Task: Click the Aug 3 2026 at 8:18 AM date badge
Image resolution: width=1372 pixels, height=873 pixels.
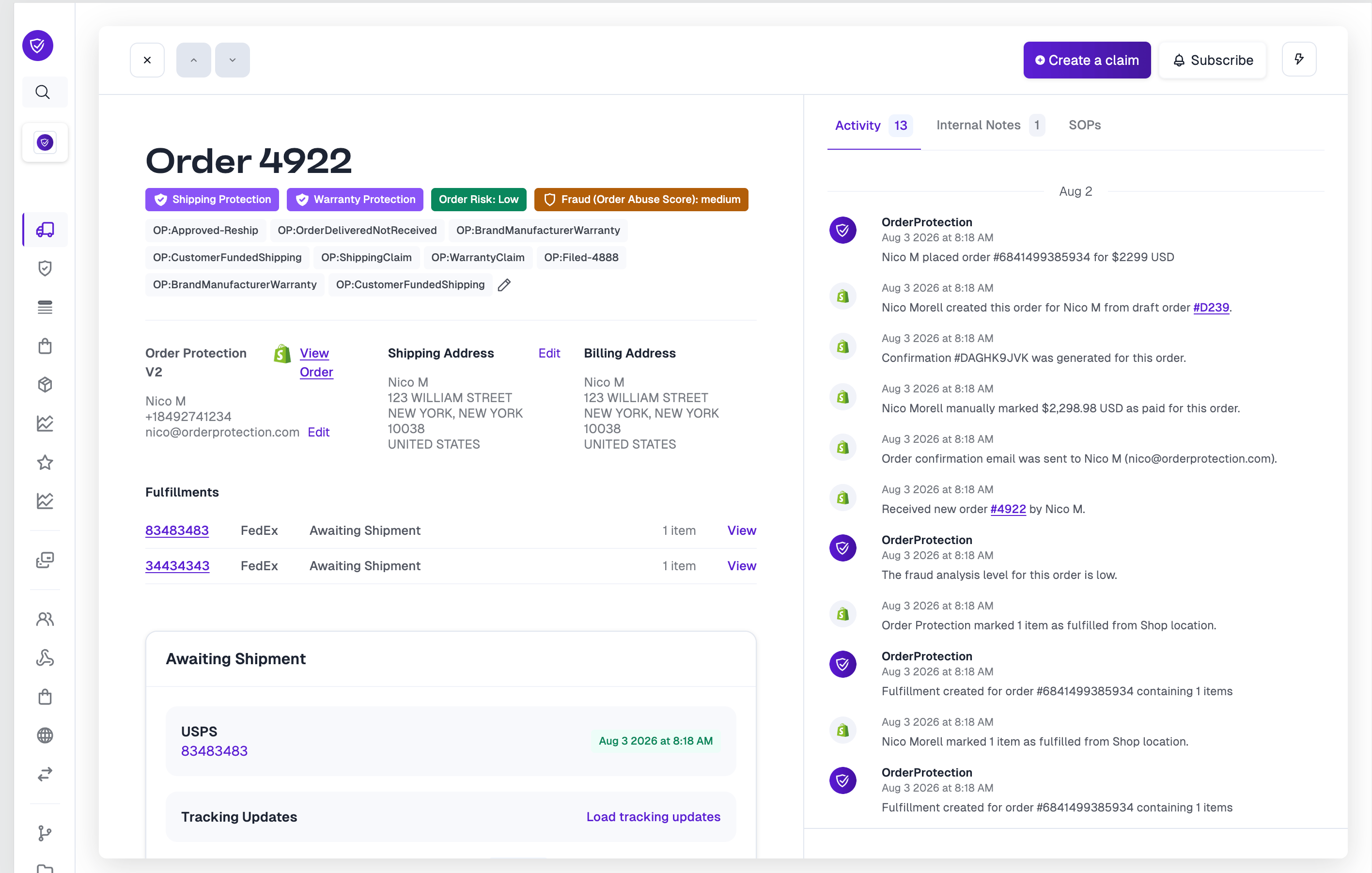Action: point(656,741)
